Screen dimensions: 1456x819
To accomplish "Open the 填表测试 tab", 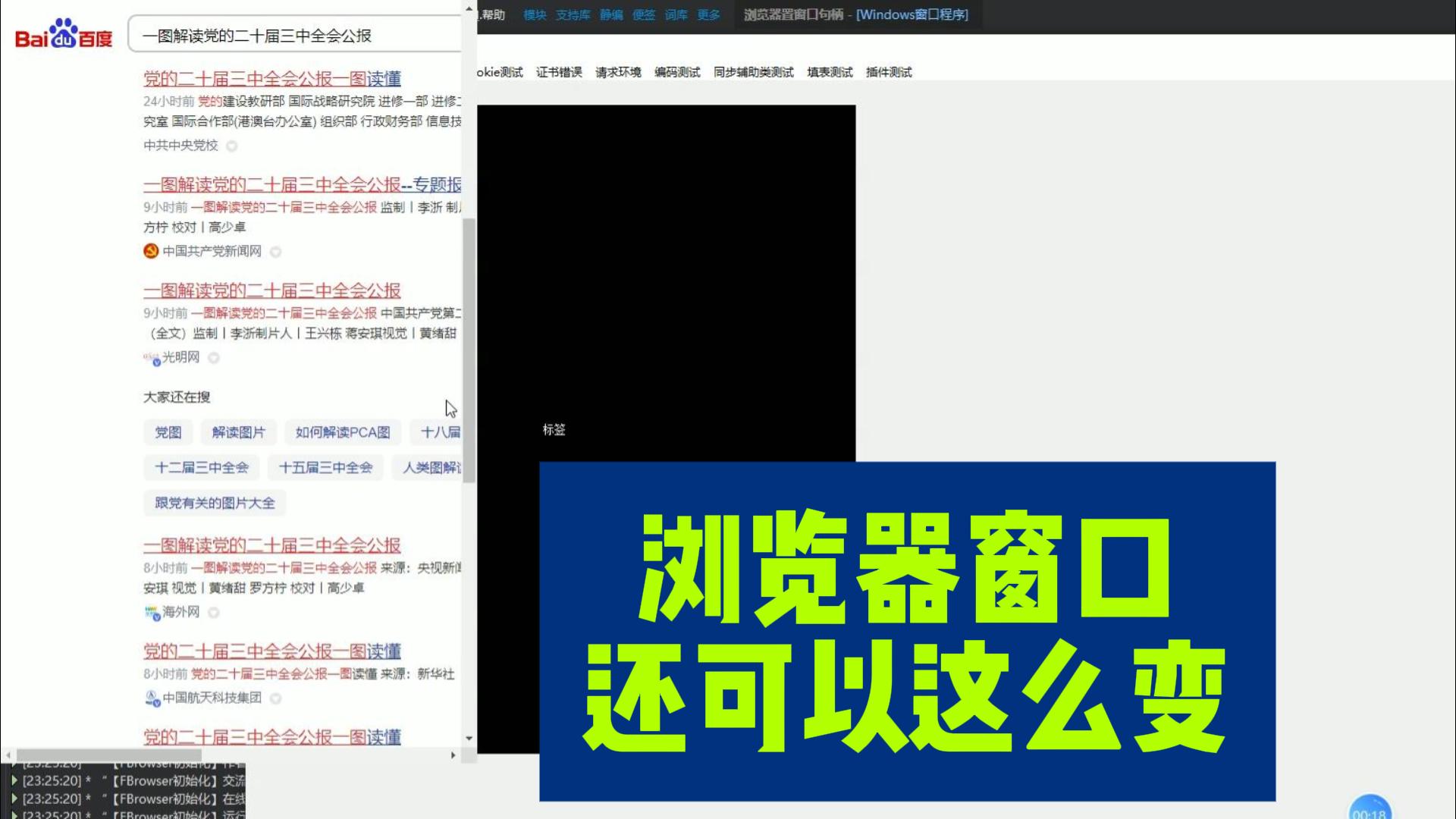I will point(830,72).
